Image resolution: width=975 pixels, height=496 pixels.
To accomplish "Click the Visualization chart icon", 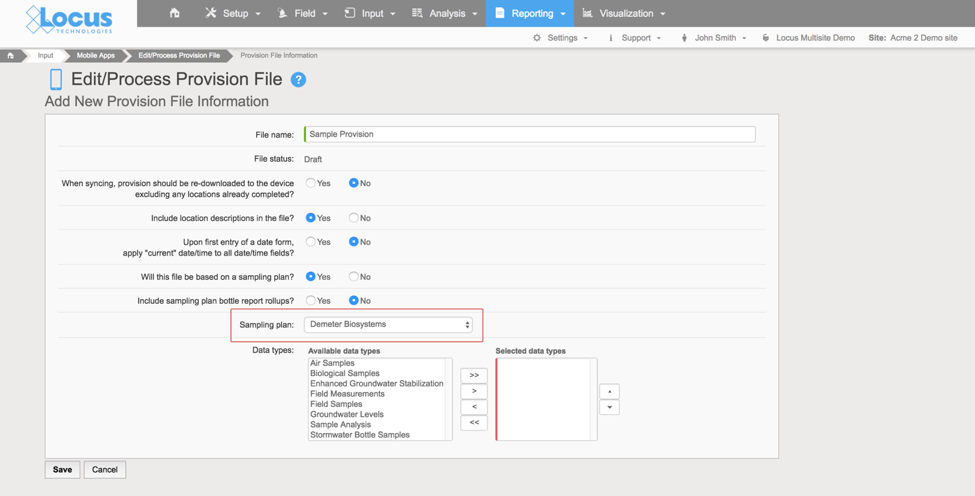I will [587, 13].
